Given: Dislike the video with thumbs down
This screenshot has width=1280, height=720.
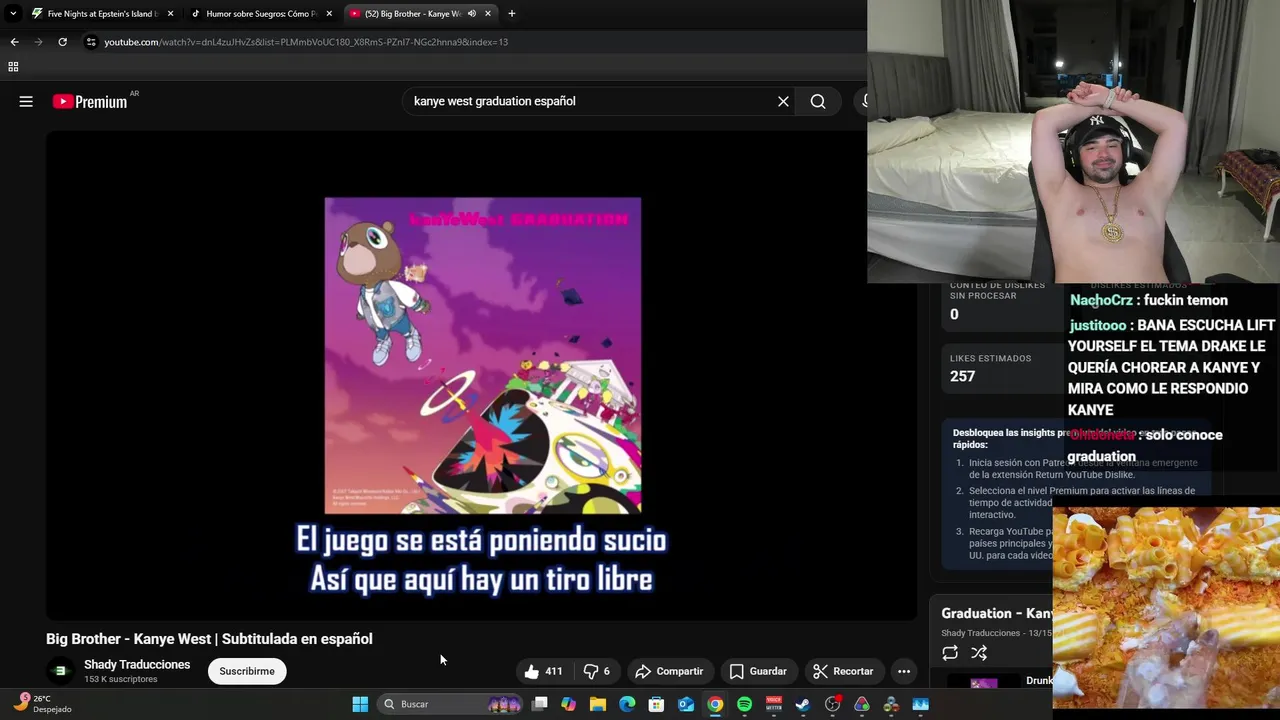Looking at the screenshot, I should (597, 671).
